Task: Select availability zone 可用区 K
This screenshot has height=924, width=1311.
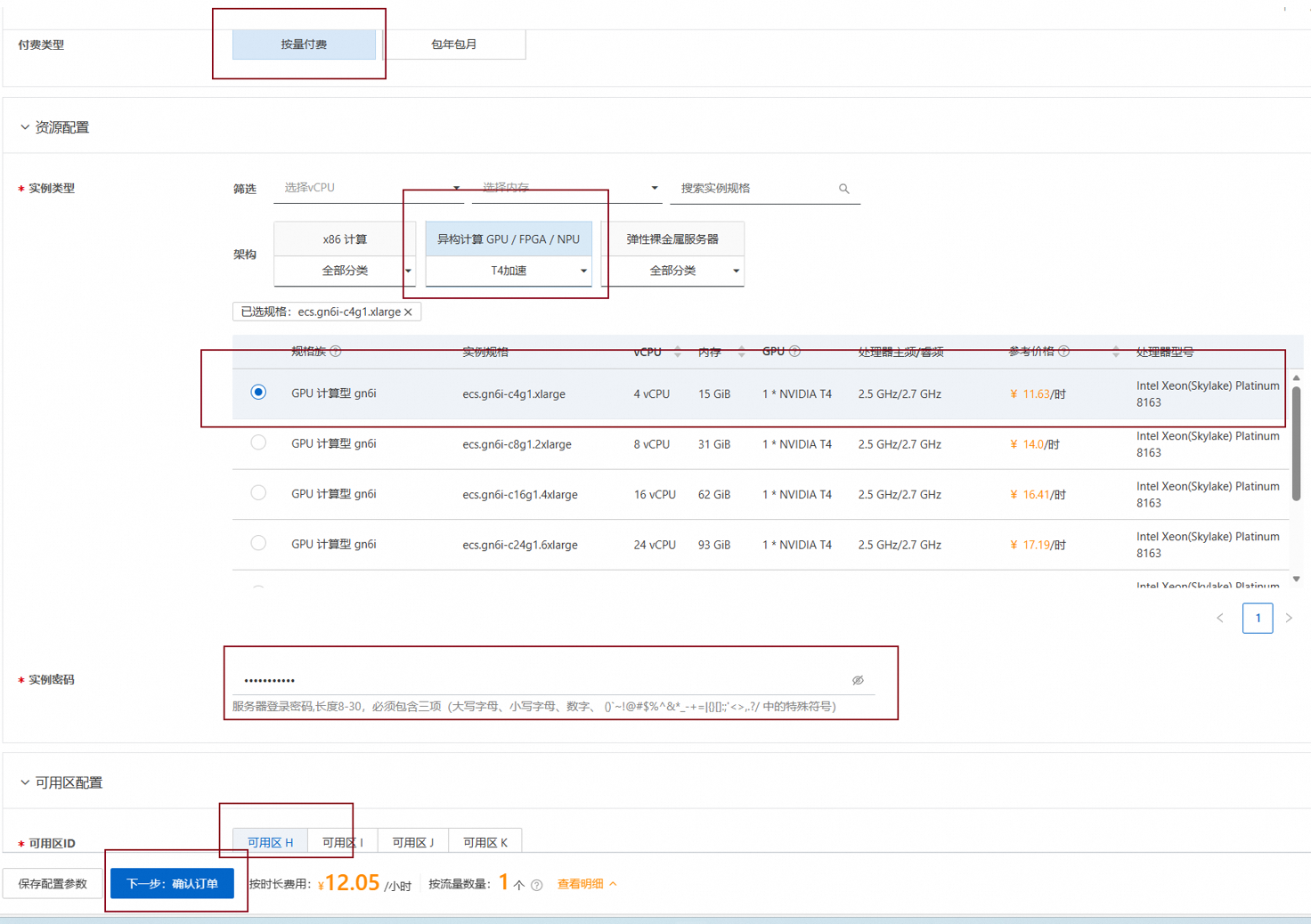Action: (485, 842)
